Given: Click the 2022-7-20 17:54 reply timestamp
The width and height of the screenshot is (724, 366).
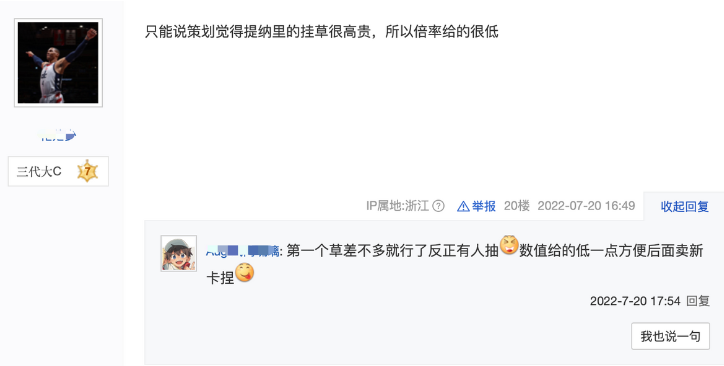Looking at the screenshot, I should pos(635,301).
